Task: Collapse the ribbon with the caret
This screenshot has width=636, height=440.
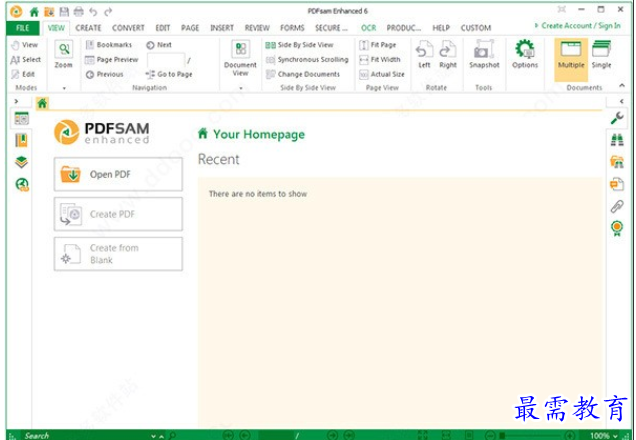Action: pos(622,85)
